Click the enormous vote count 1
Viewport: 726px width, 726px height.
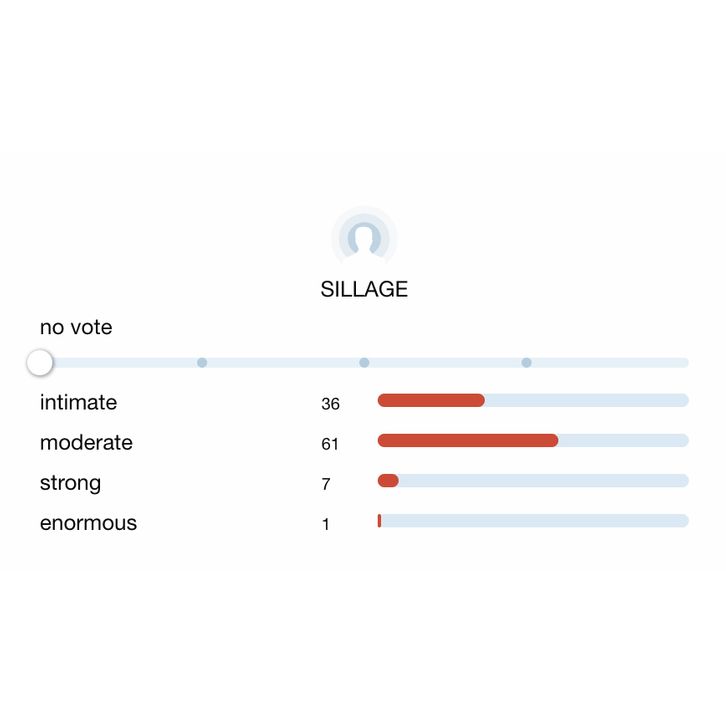tap(325, 524)
